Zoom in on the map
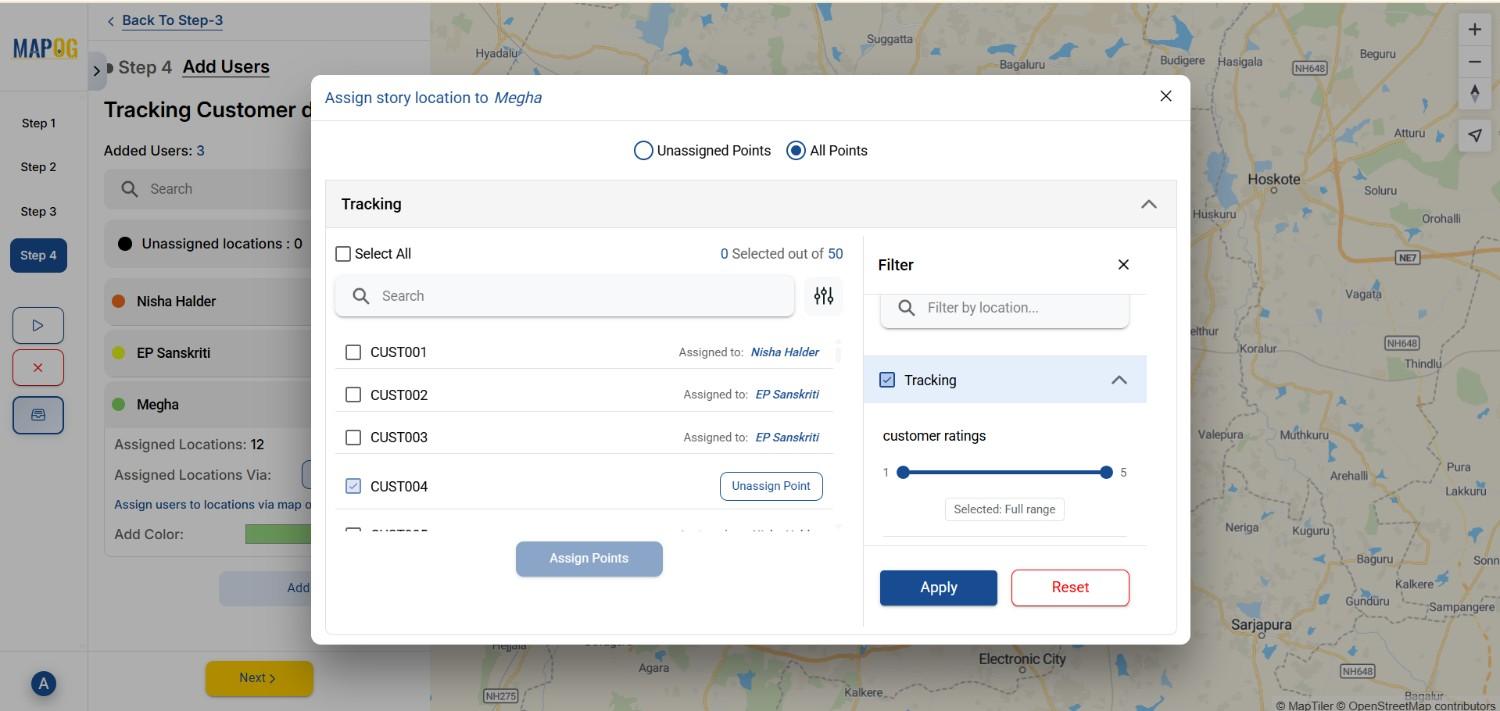Viewport: 1500px width, 711px height. coord(1474,28)
